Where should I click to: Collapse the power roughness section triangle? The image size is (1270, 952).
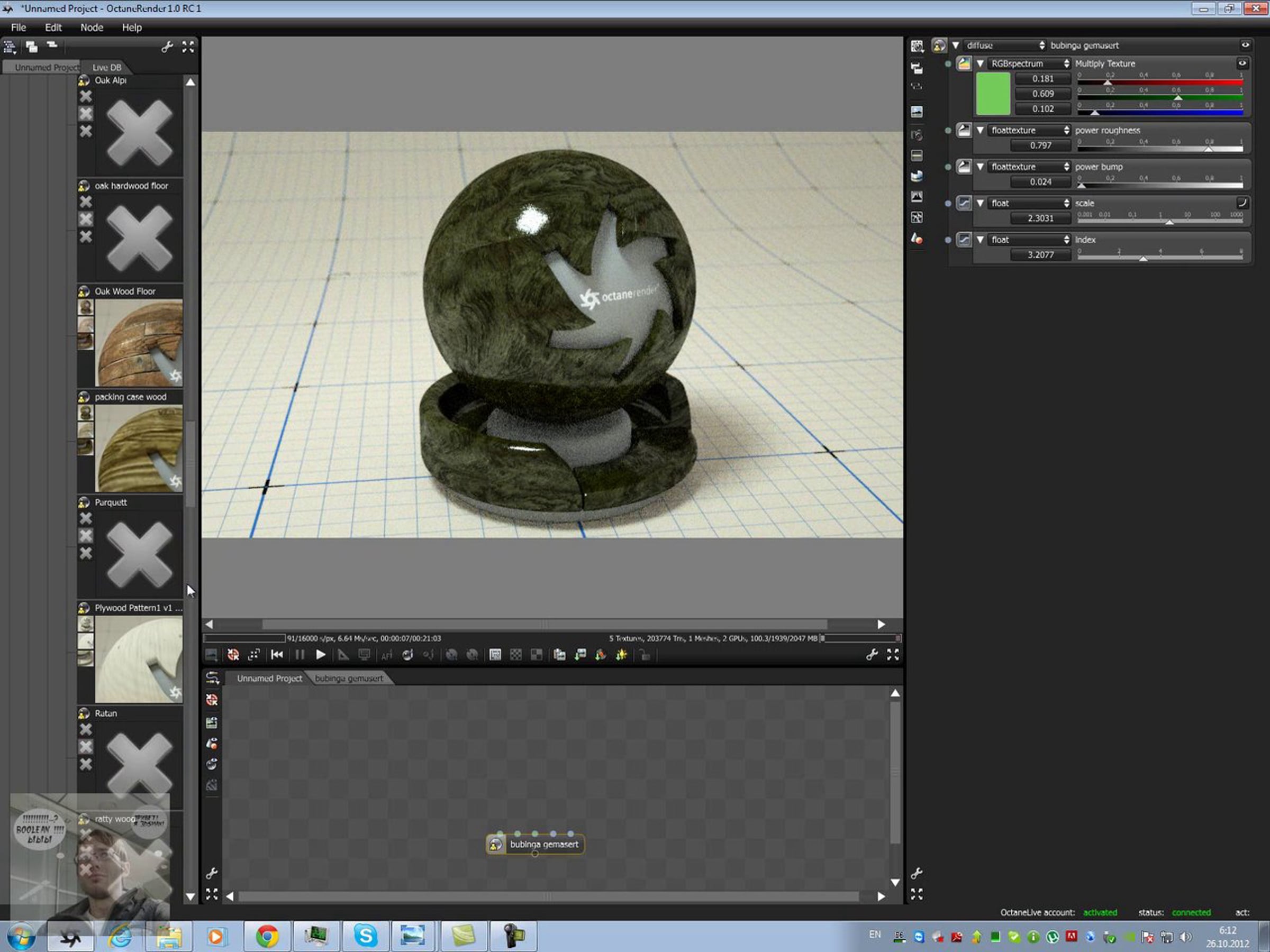(981, 130)
